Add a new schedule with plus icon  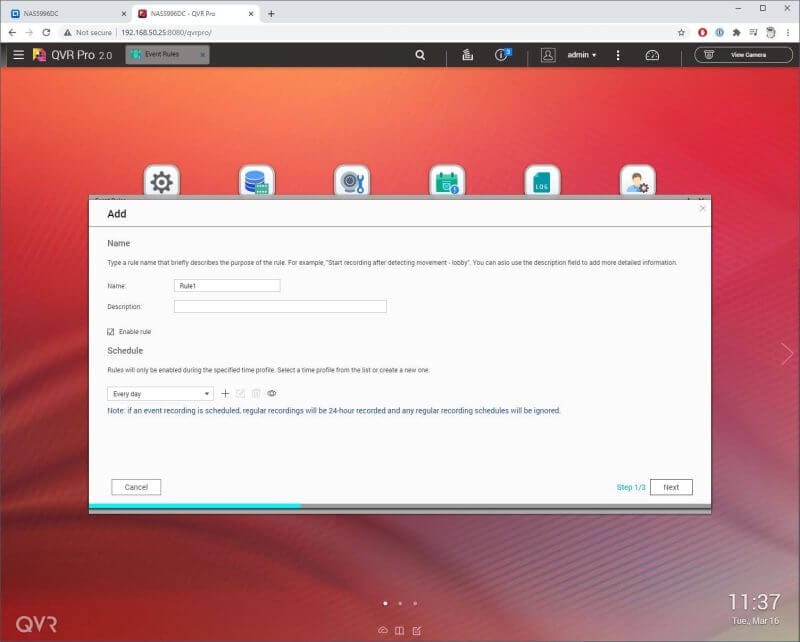tap(225, 394)
